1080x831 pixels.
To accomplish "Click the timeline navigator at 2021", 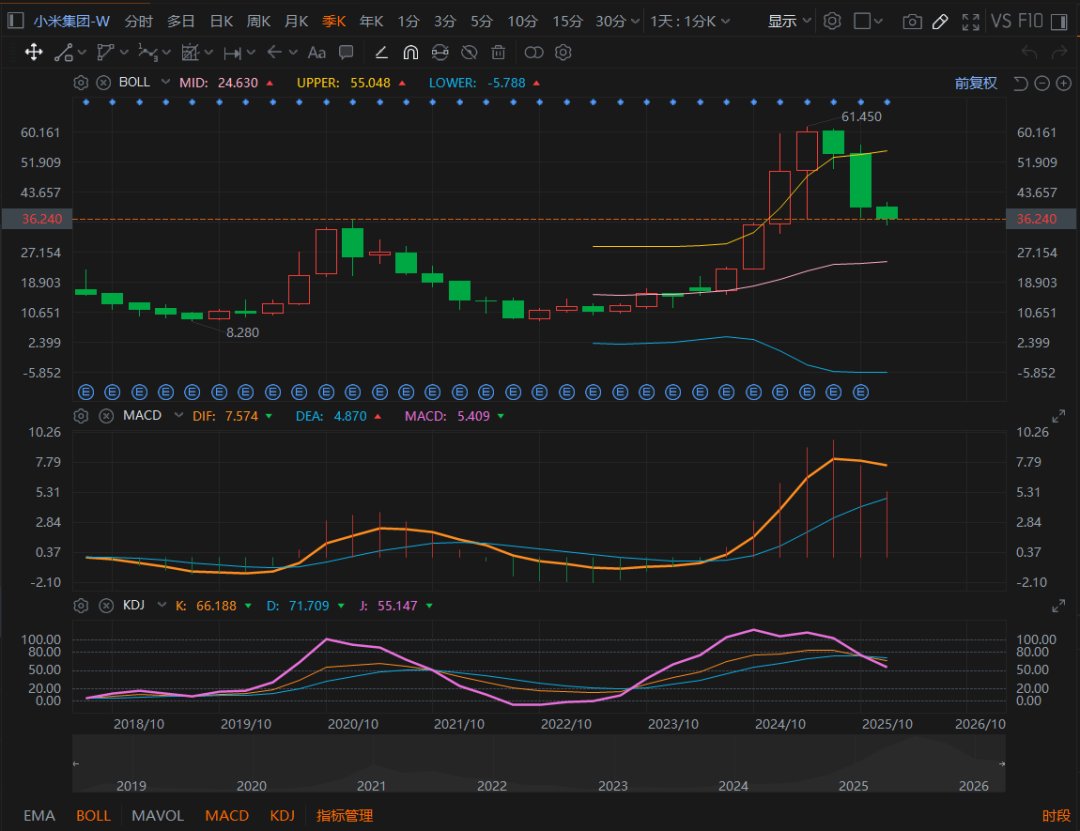I will [x=371, y=786].
